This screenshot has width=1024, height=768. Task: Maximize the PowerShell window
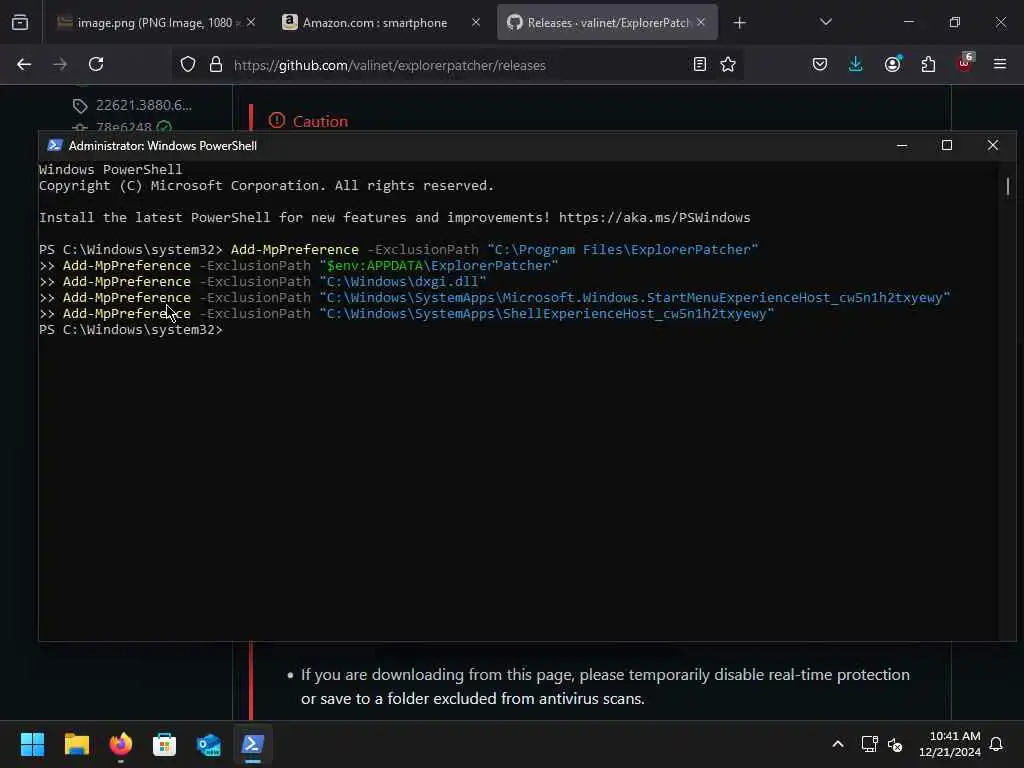947,146
